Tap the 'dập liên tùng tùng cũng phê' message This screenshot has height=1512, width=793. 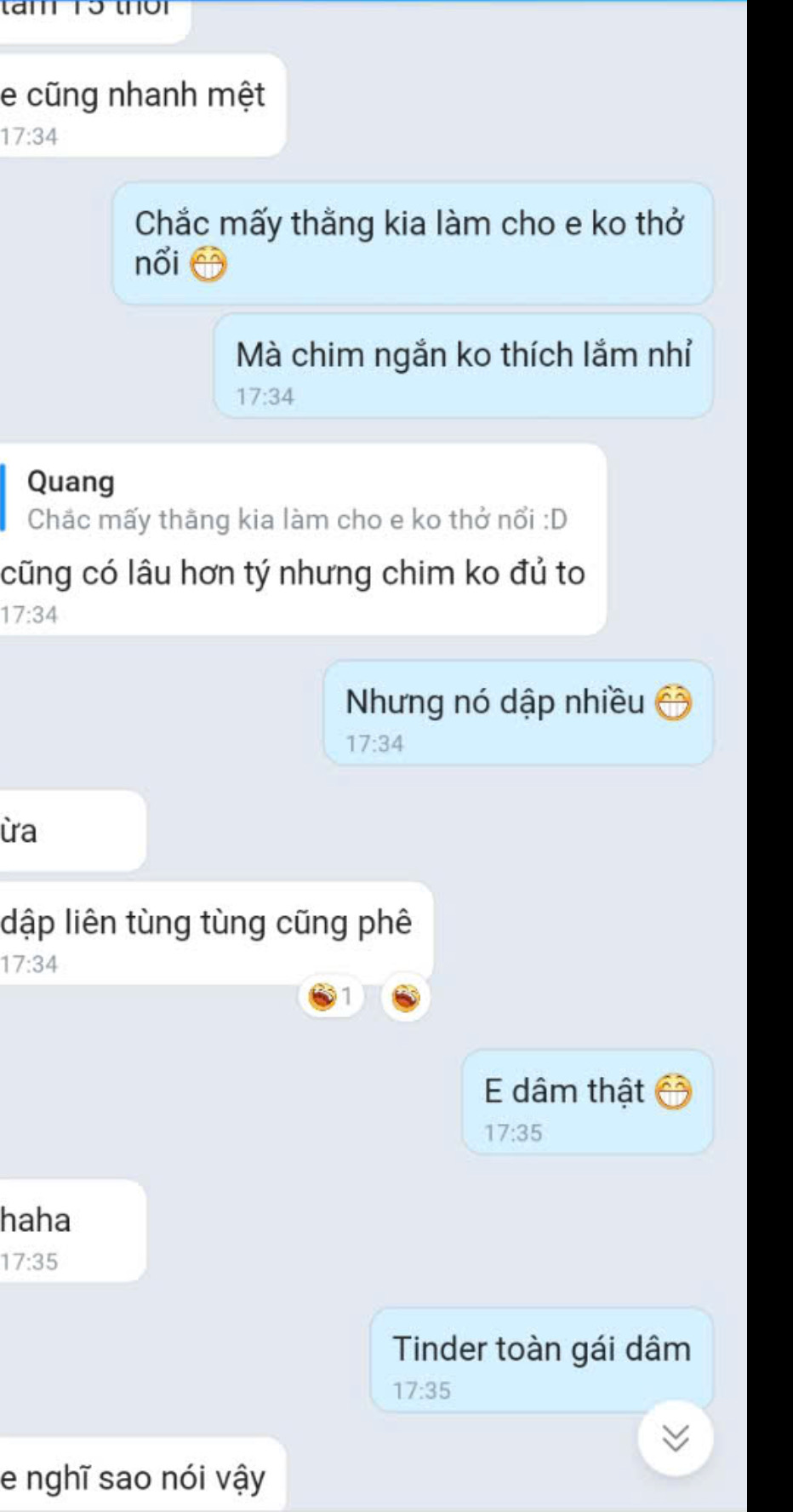pyautogui.click(x=214, y=933)
